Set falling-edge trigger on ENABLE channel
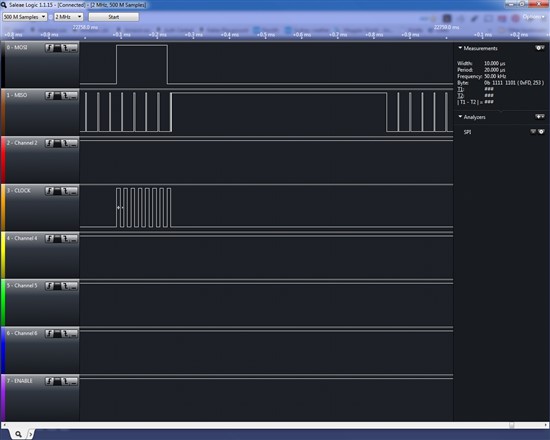550x440 pixels. [x=65, y=381]
